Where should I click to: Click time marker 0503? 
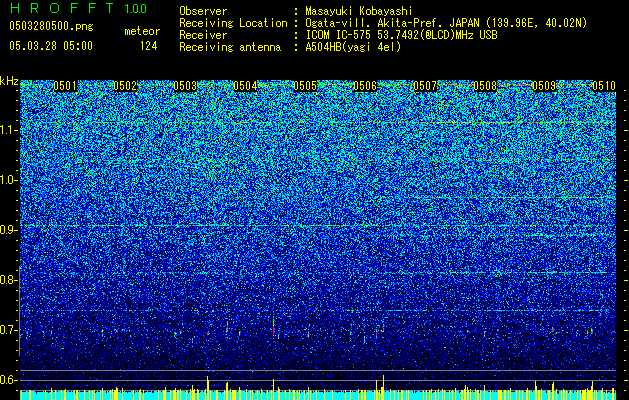click(185, 86)
